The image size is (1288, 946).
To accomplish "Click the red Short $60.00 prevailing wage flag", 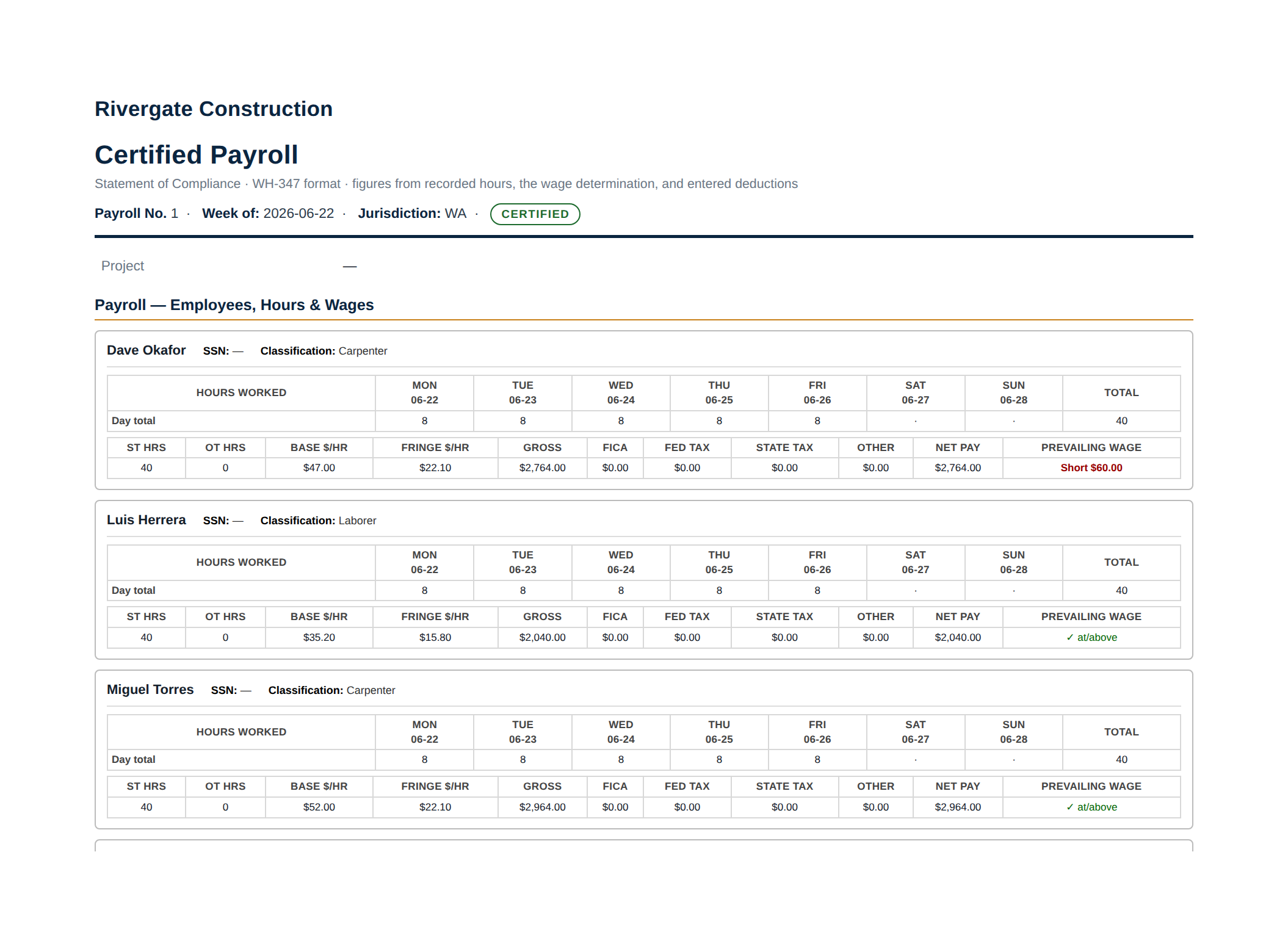I will point(1091,468).
